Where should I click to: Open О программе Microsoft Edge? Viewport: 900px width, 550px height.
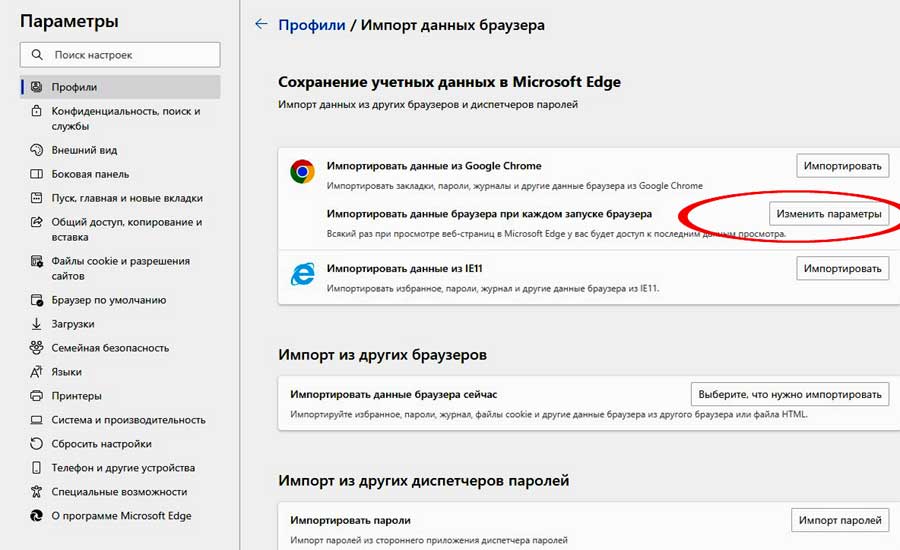point(120,516)
